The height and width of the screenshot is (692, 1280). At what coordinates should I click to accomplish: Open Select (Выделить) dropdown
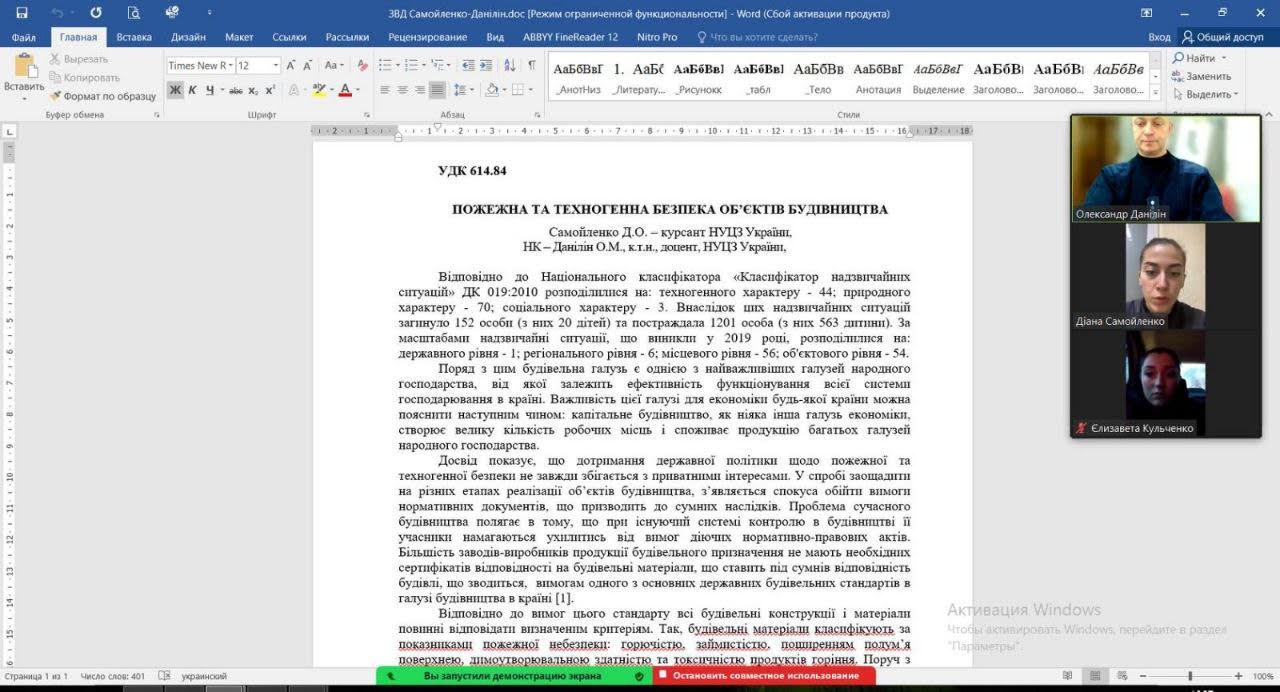(1205, 94)
